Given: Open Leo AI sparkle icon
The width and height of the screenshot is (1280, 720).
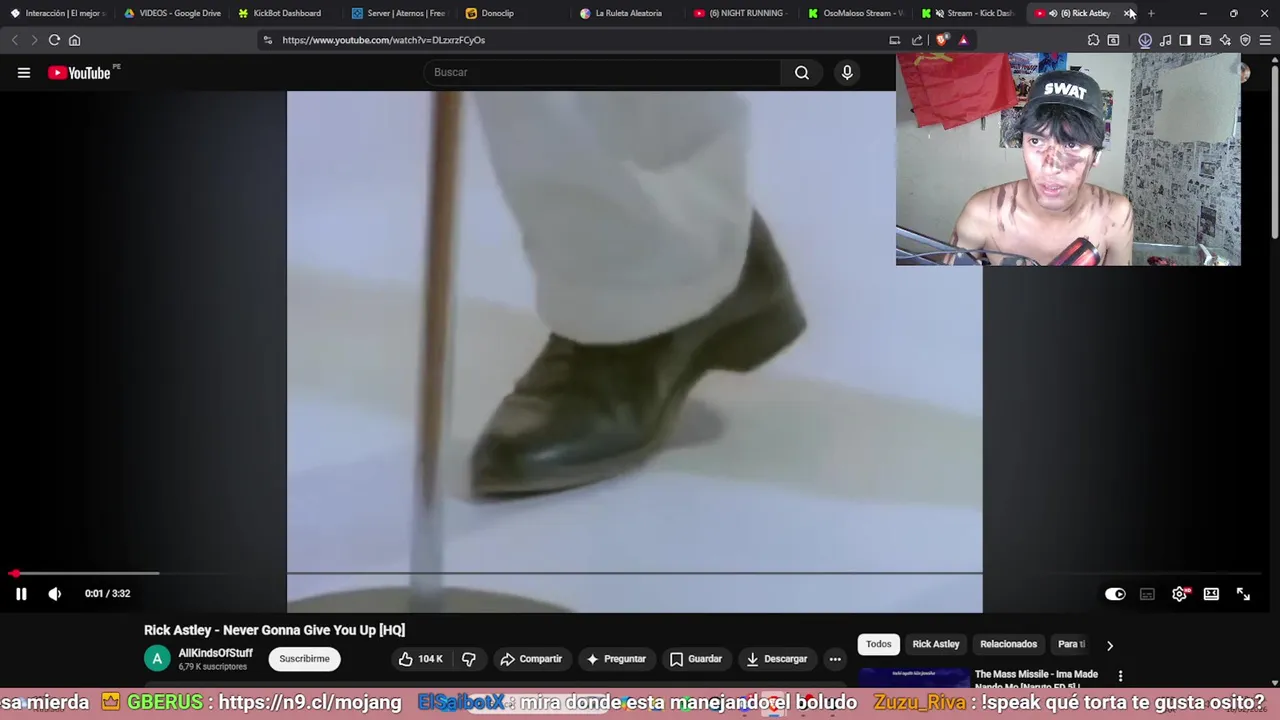Looking at the screenshot, I should 1225,40.
